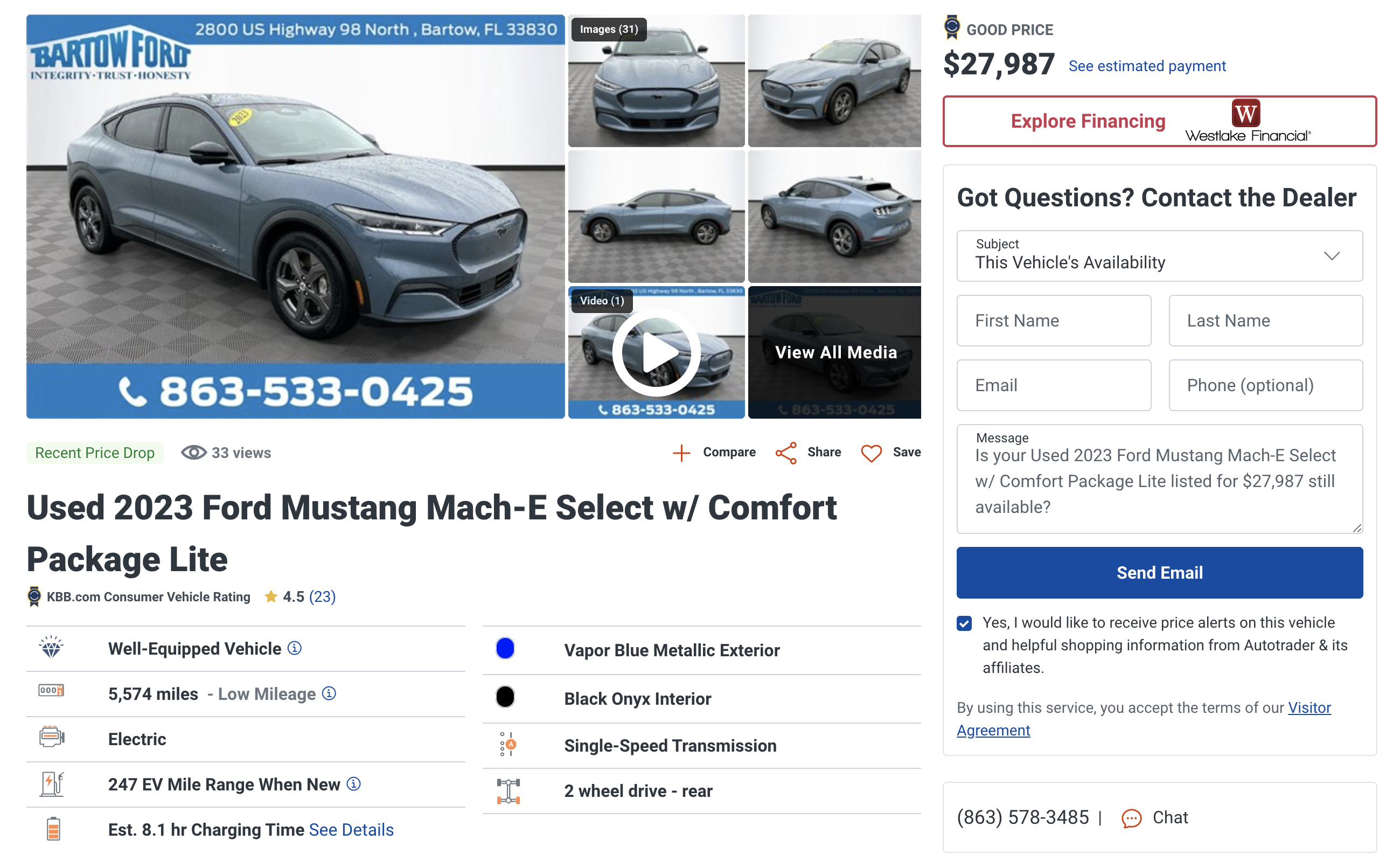Click 'Single-Speed Transmission' text
This screenshot has height=854, width=1400.
[671, 746]
